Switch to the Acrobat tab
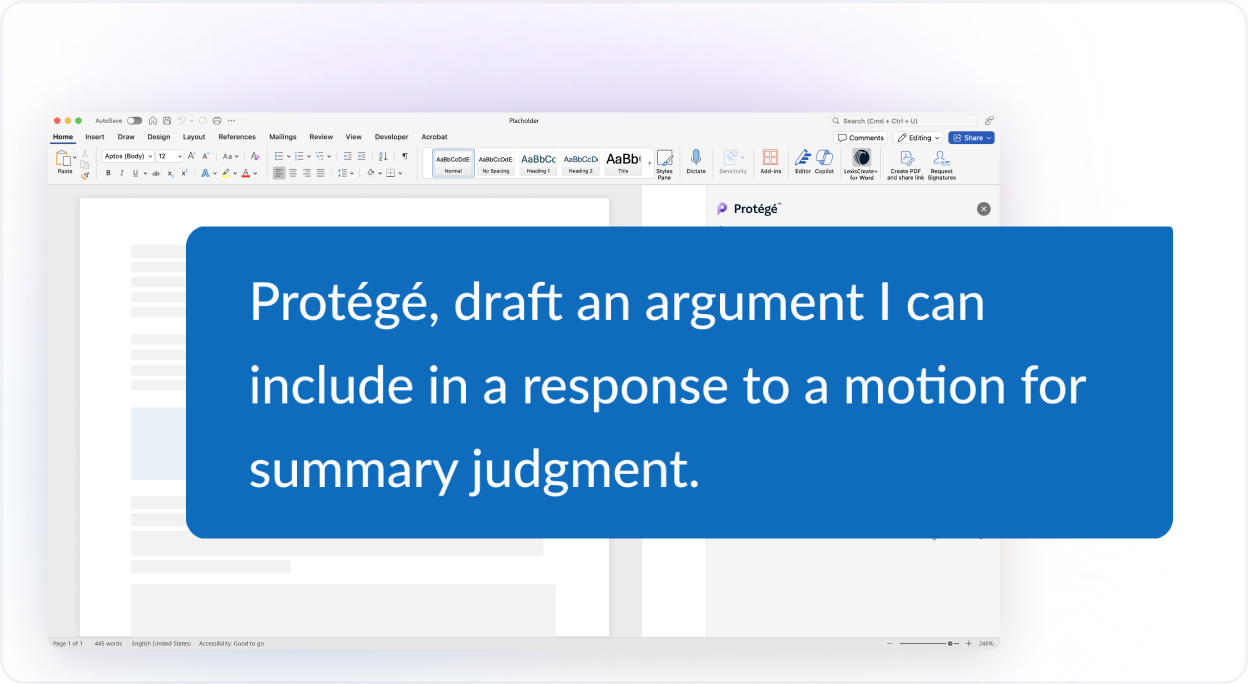1248x684 pixels. click(434, 137)
